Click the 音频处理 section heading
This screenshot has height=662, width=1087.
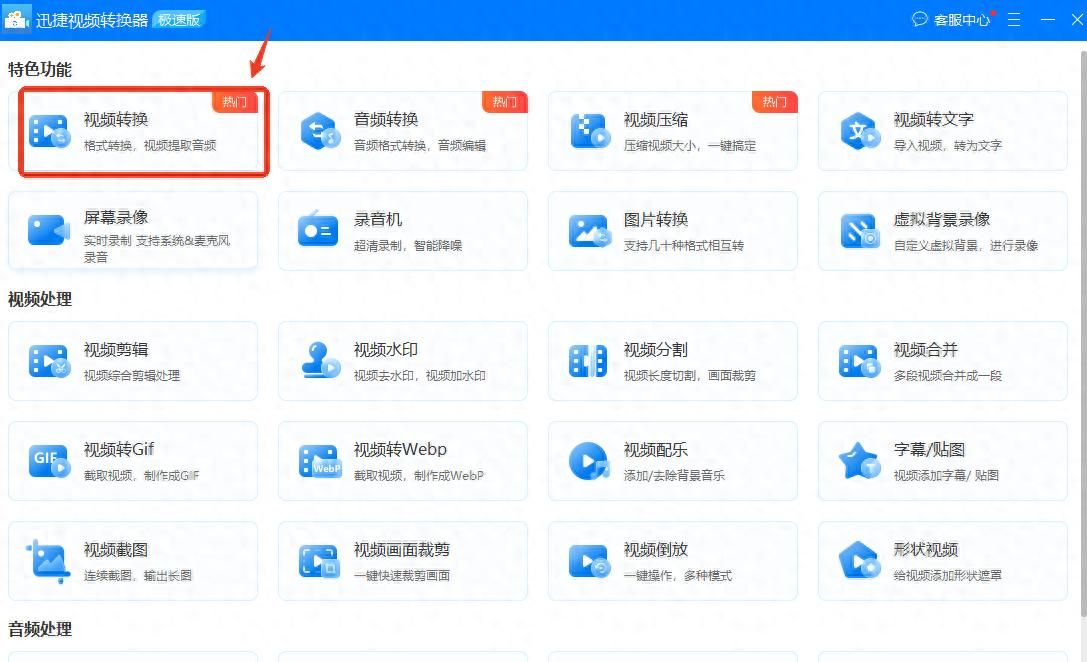[40, 629]
